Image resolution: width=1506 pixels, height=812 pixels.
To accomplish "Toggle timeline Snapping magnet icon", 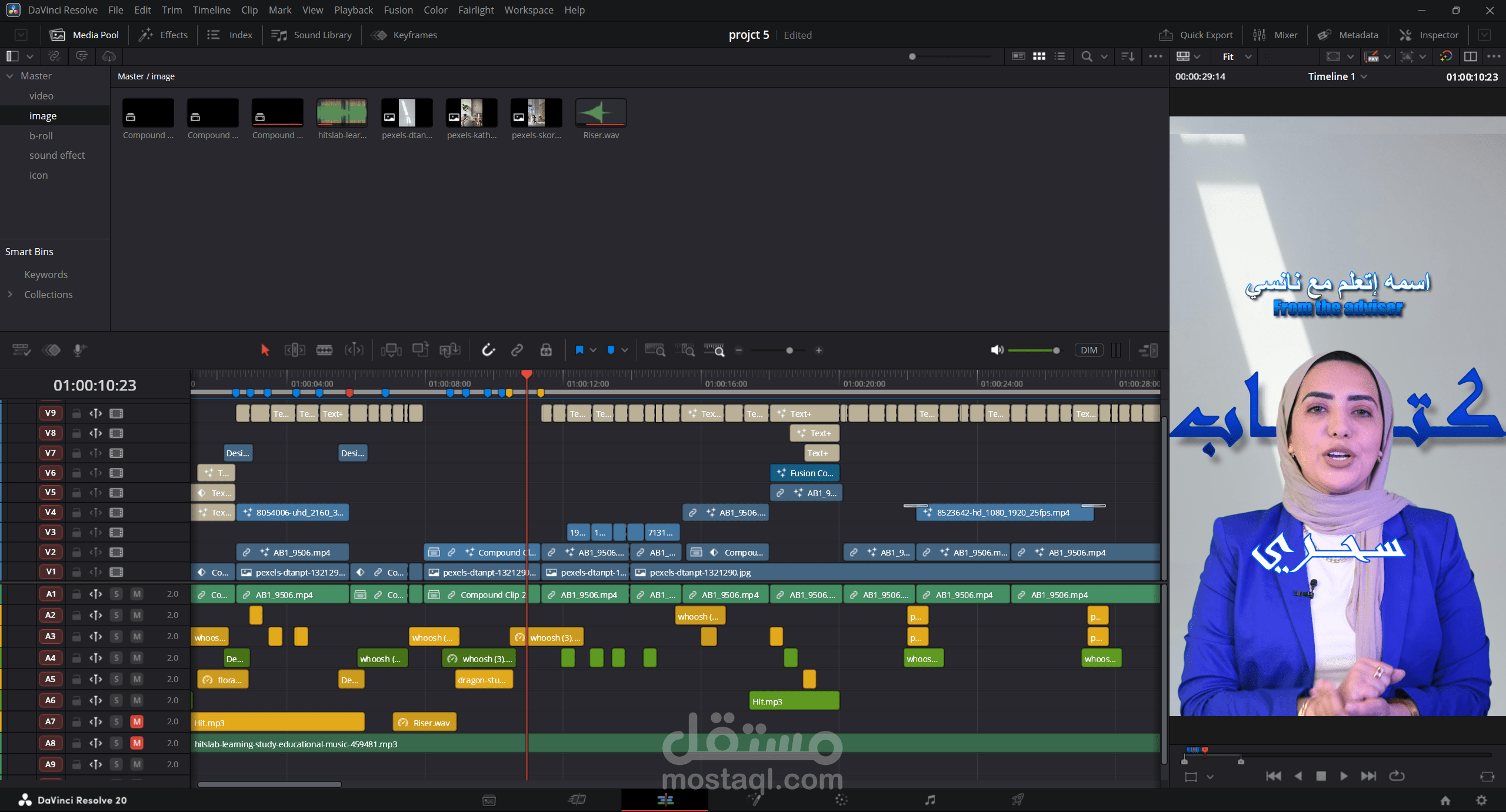I will (x=488, y=350).
